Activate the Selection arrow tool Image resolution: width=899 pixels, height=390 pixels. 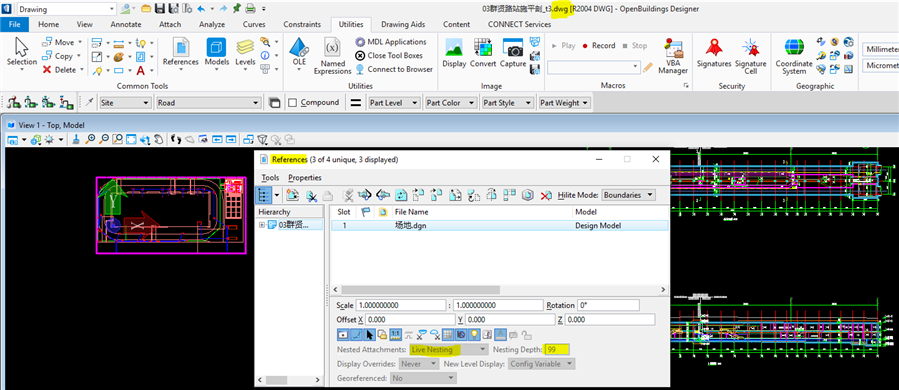pos(22,53)
